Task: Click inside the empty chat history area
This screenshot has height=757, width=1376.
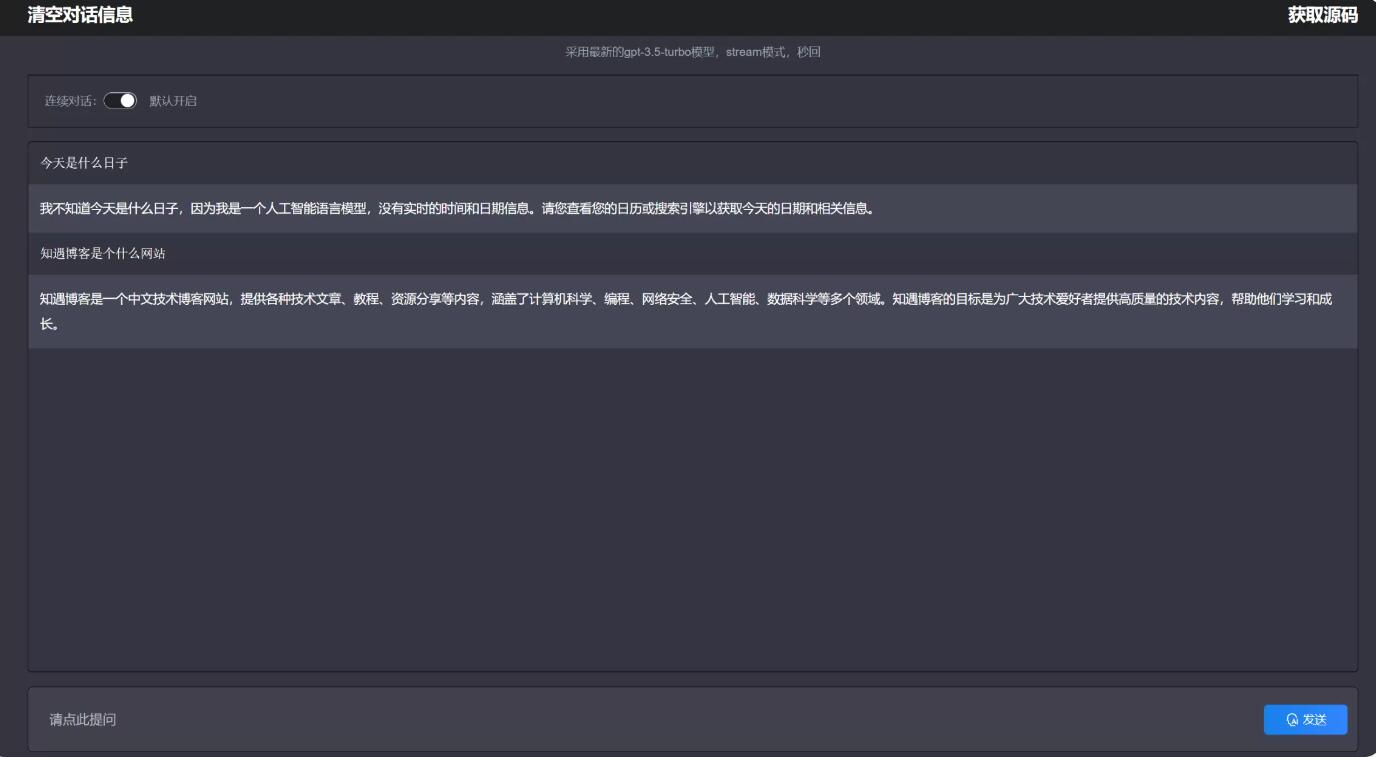Action: coord(688,500)
